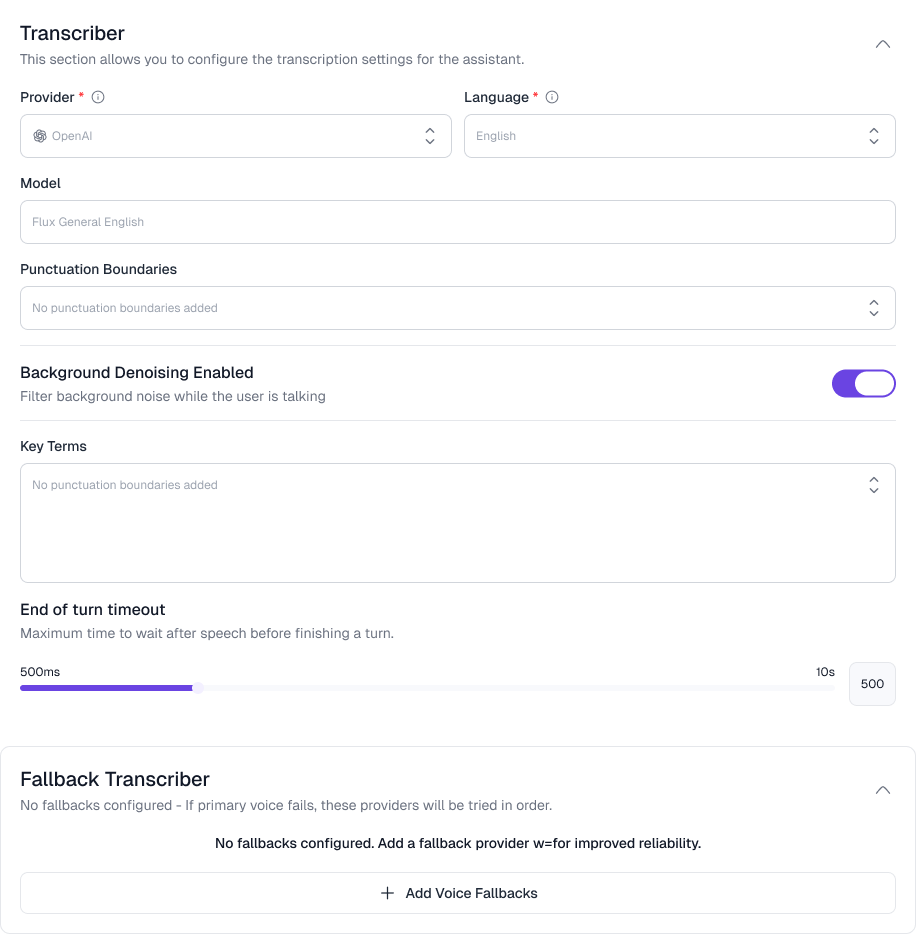916x934 pixels.
Task: Click the Provider info icon
Action: (x=97, y=97)
